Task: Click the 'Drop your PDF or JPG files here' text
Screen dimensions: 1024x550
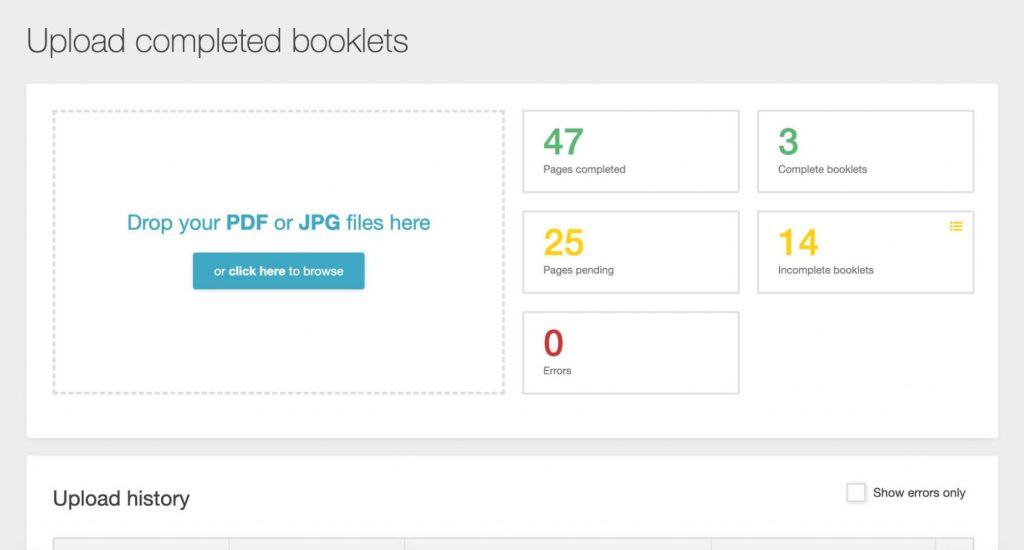Action: [279, 223]
